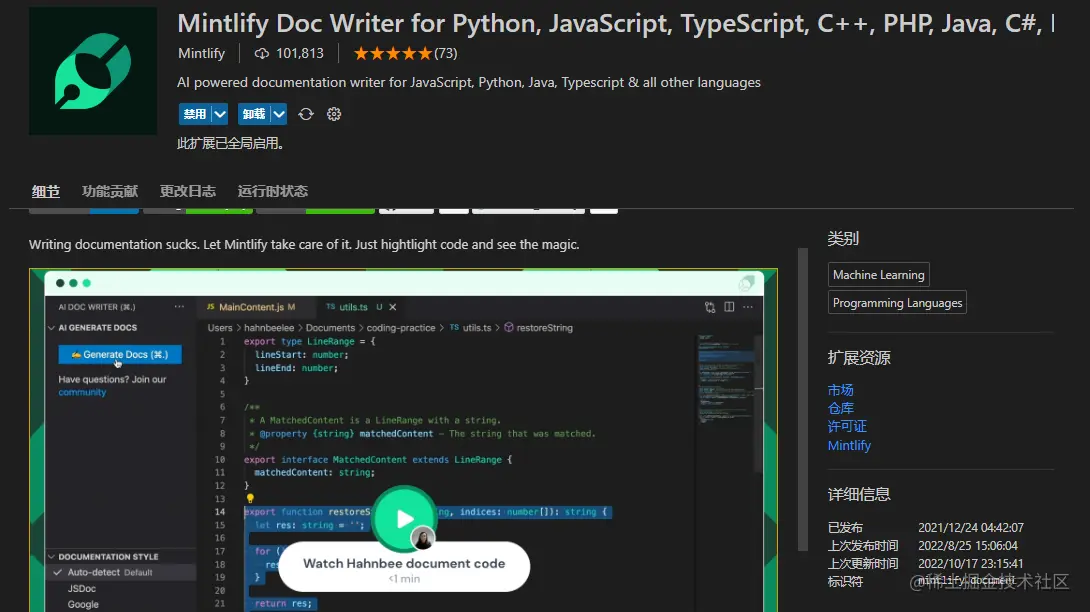Click the last updated value 2022/10/17 23:15:41
The width and height of the screenshot is (1090, 612).
click(970, 563)
